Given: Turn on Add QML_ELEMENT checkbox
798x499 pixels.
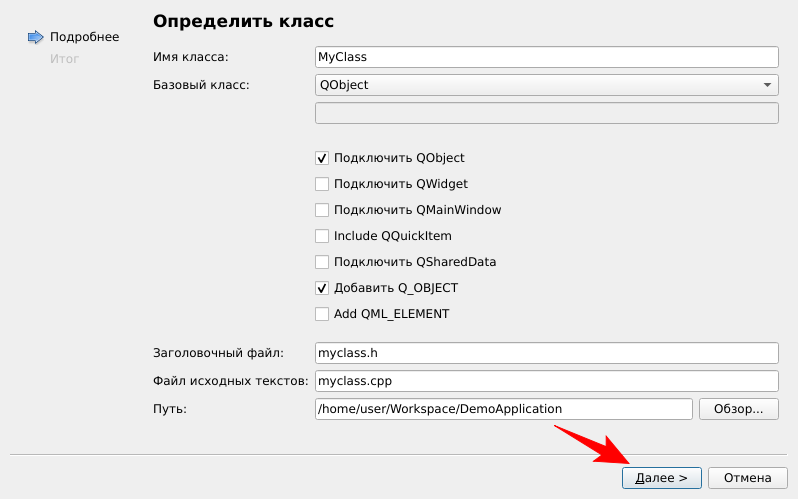Looking at the screenshot, I should 322,314.
